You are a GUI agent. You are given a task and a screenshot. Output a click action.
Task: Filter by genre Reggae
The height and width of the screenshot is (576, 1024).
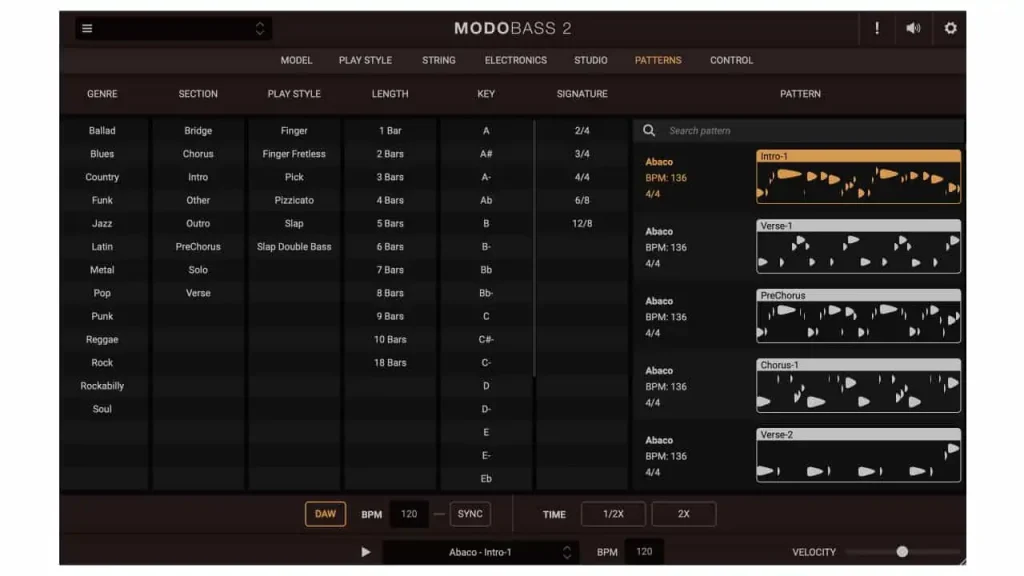102,340
